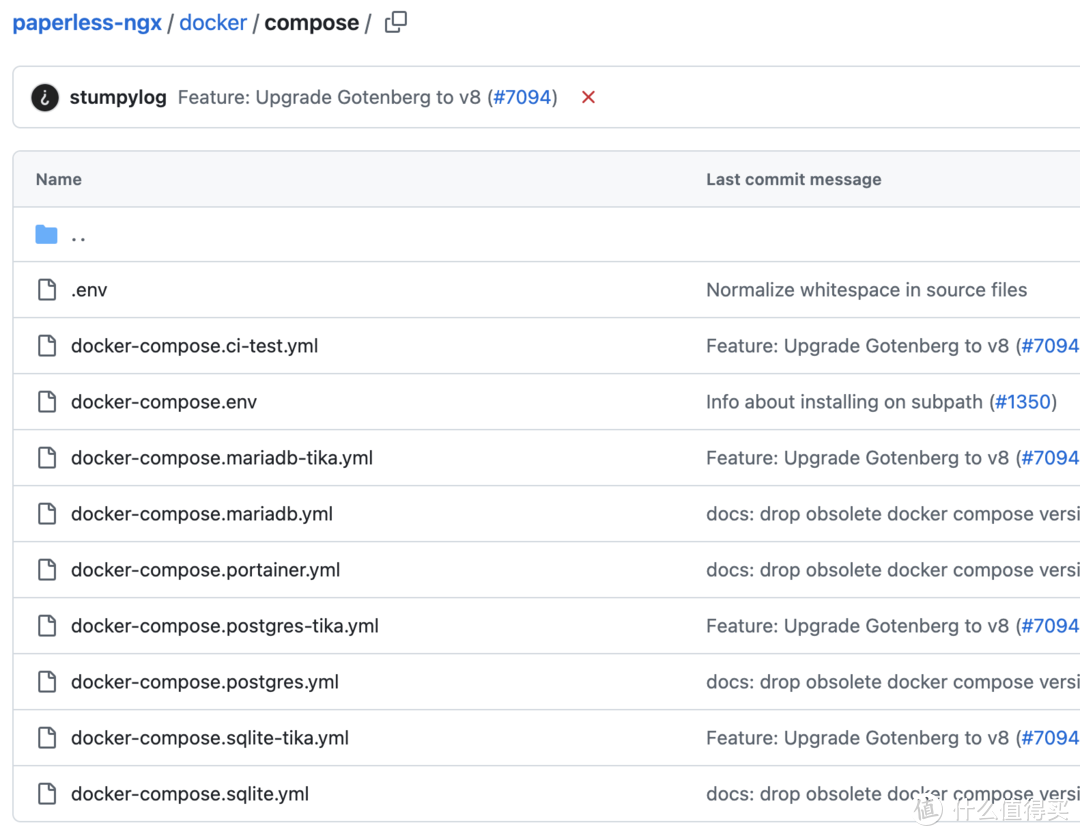Viewport: 1080px width, 836px height.
Task: Click file icon beside docker-compose.sqlite.yml
Action: (46, 794)
